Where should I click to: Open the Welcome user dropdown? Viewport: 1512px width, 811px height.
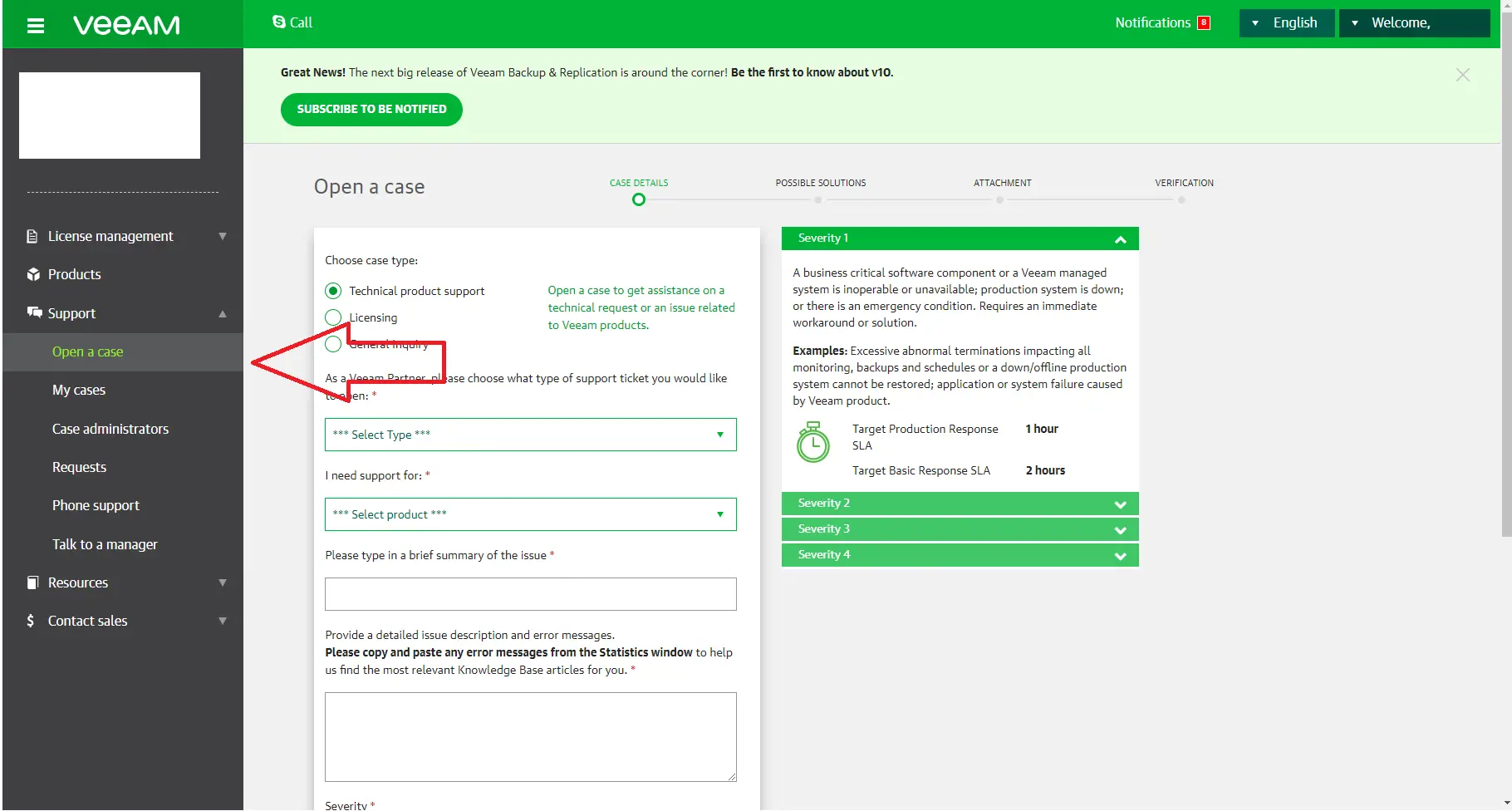(1414, 23)
